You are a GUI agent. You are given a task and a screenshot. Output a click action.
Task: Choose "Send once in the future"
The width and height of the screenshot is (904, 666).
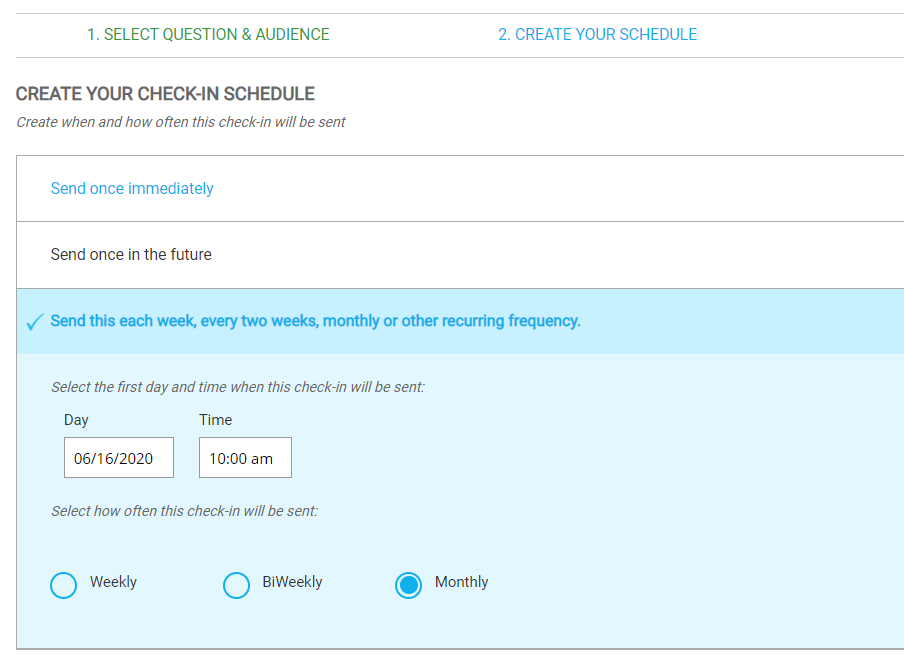pos(131,254)
